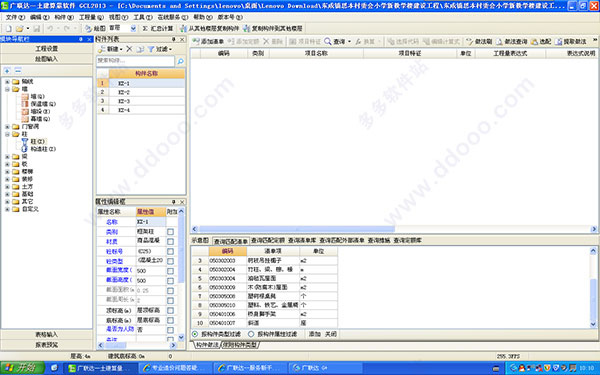Open the 工程量 menu

(91, 18)
